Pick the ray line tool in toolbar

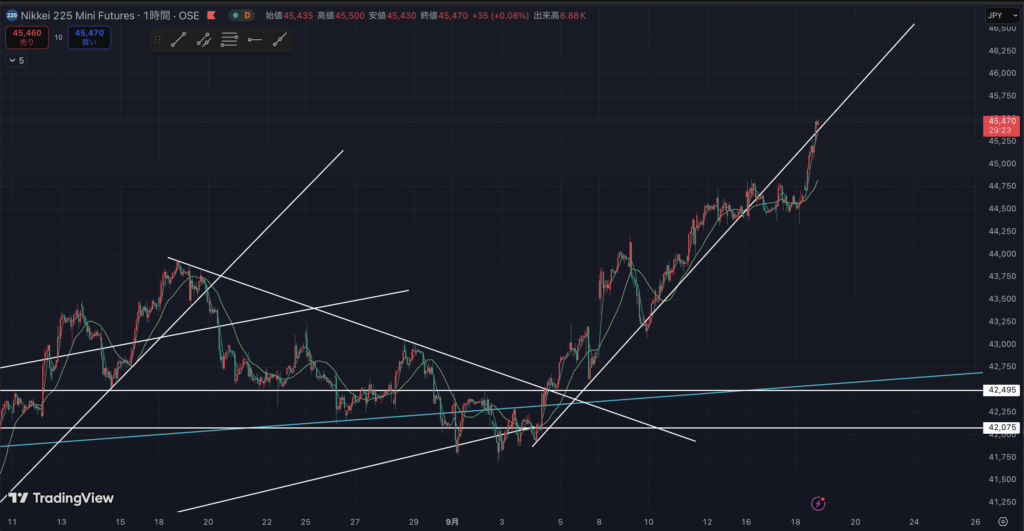point(280,40)
